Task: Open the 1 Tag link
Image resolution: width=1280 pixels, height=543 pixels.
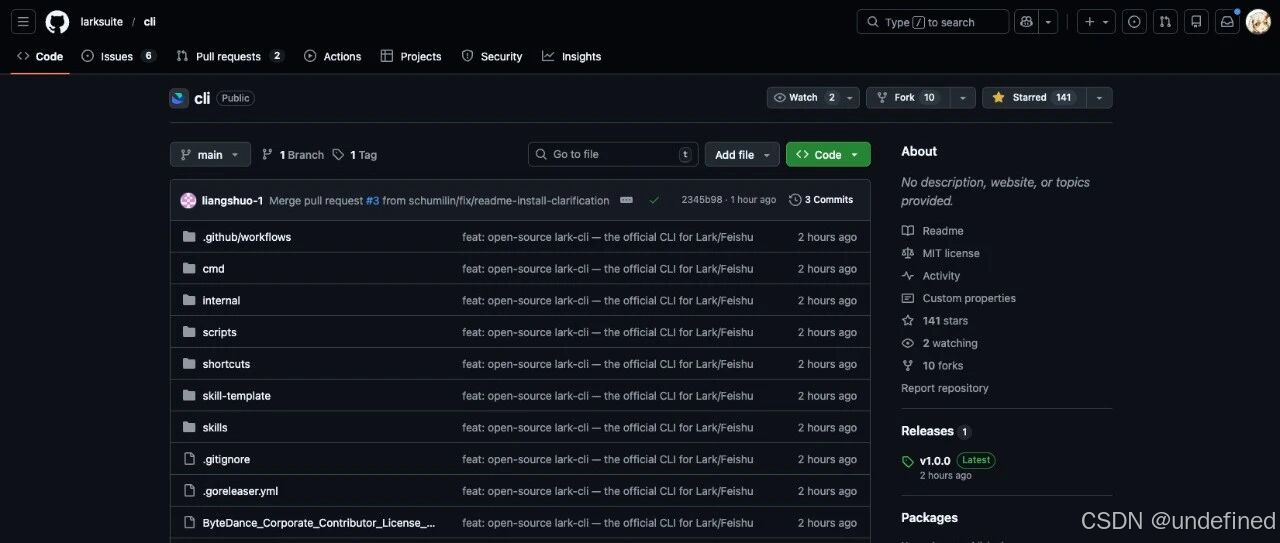Action: [355, 155]
